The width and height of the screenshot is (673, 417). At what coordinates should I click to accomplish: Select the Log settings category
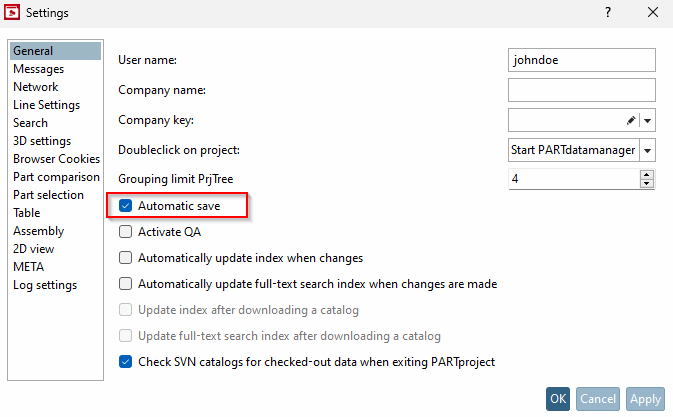pyautogui.click(x=45, y=285)
